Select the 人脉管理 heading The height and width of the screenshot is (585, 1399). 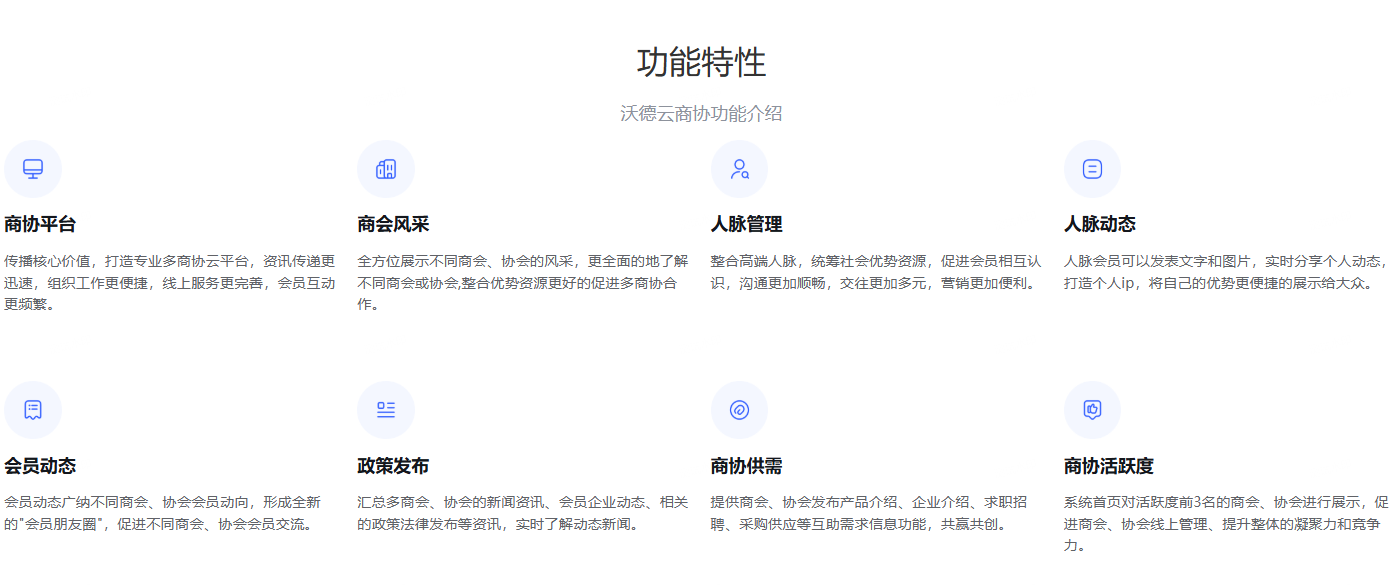click(746, 224)
